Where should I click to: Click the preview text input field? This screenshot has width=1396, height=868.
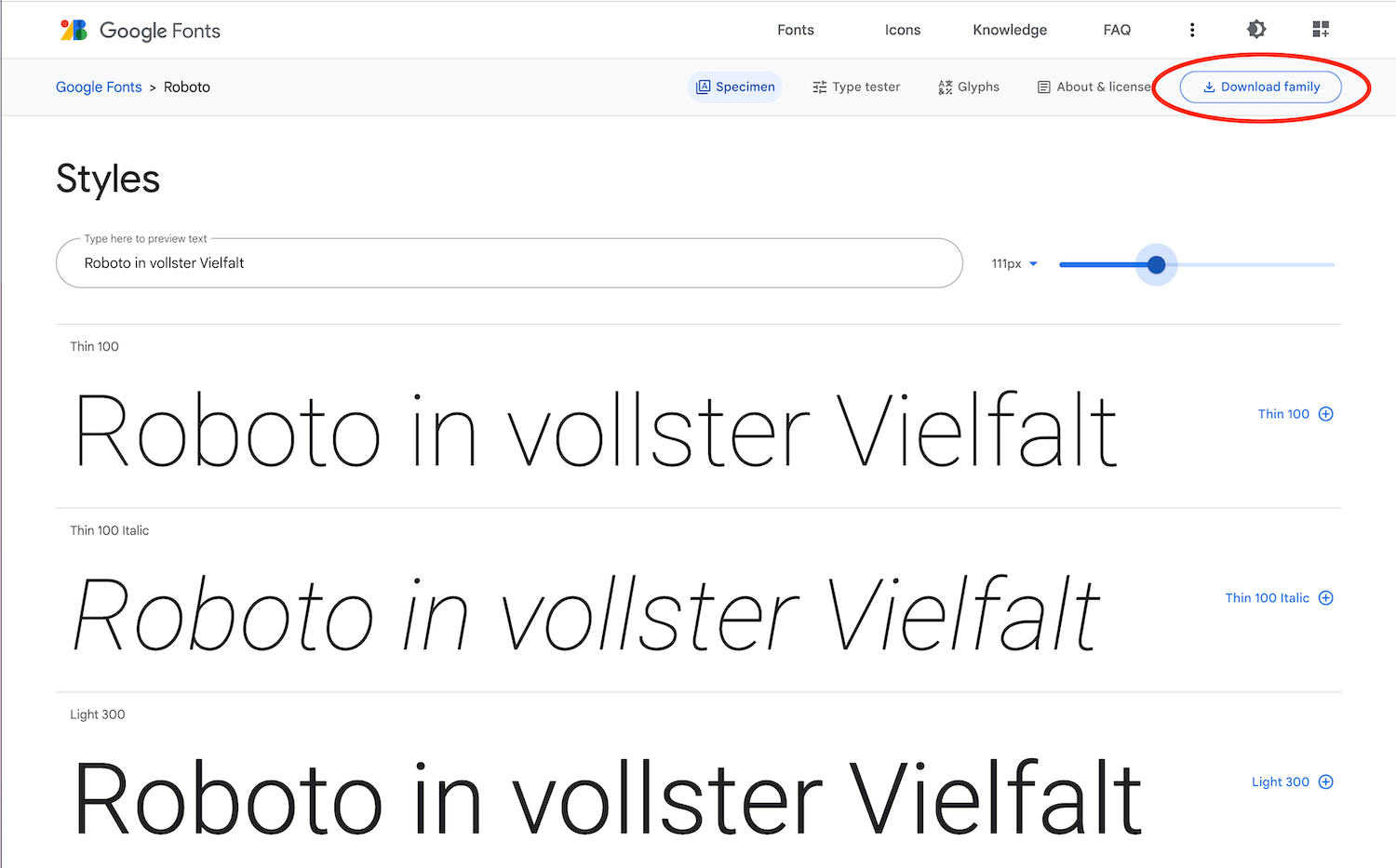(509, 263)
